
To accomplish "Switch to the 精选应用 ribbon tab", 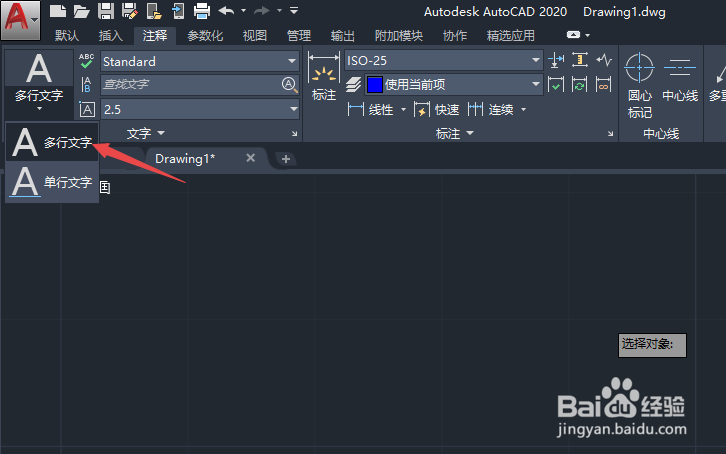I will click(x=511, y=36).
